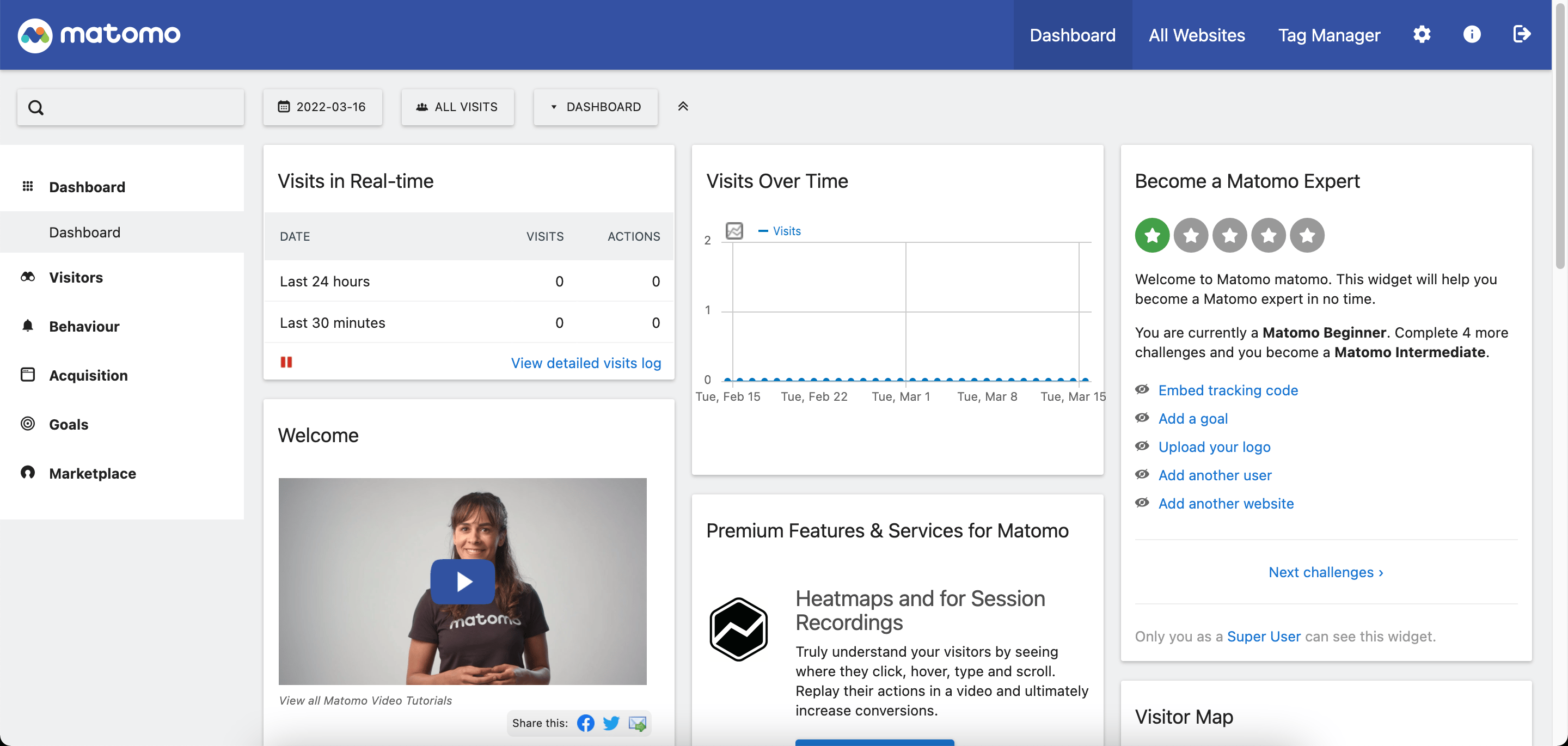
Task: Click the Marketplace icon in sidebar
Action: click(x=28, y=473)
